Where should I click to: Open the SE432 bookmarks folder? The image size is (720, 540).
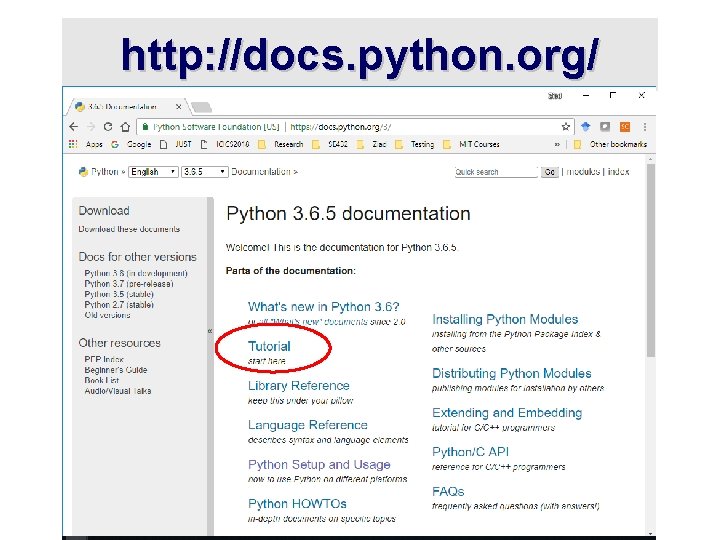[x=330, y=144]
